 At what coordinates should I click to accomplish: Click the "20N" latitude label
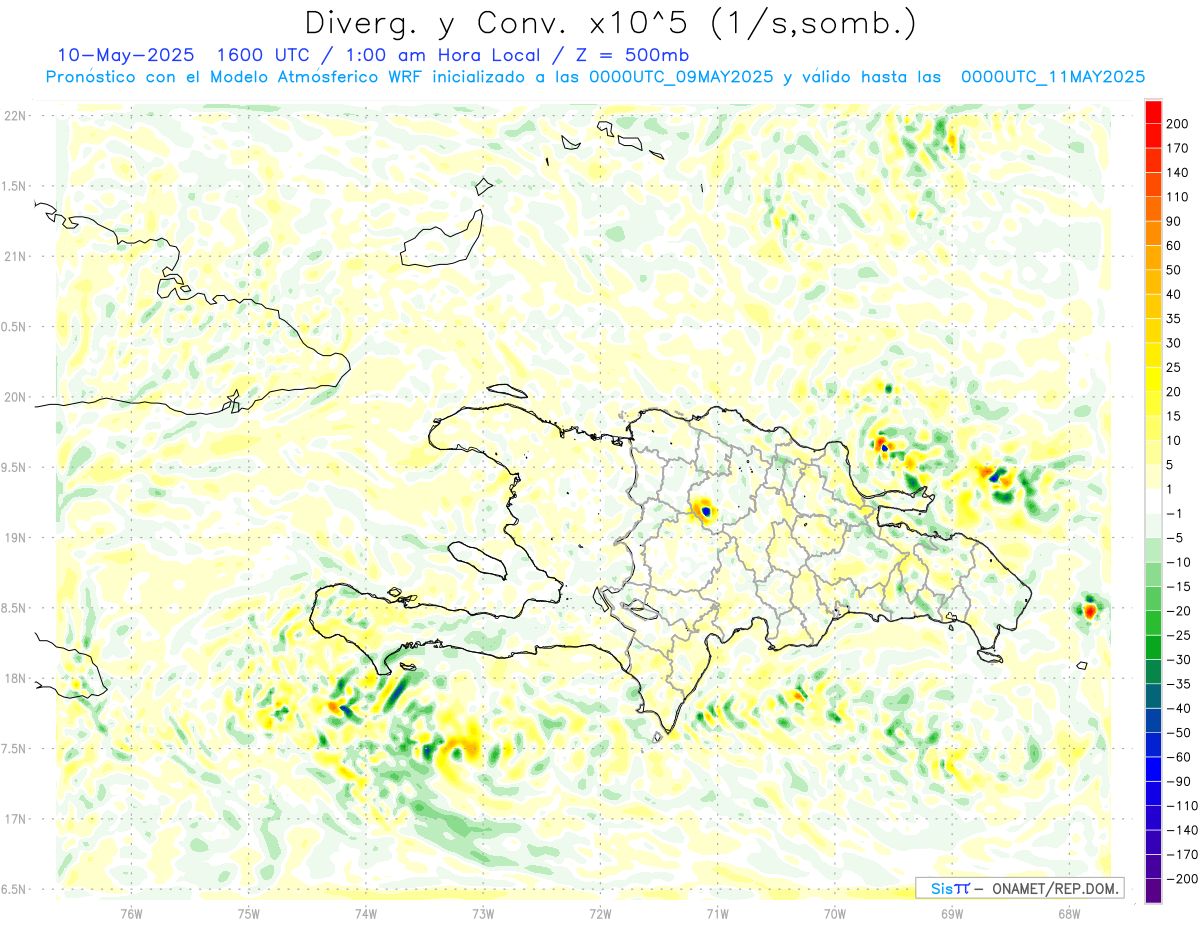16,397
